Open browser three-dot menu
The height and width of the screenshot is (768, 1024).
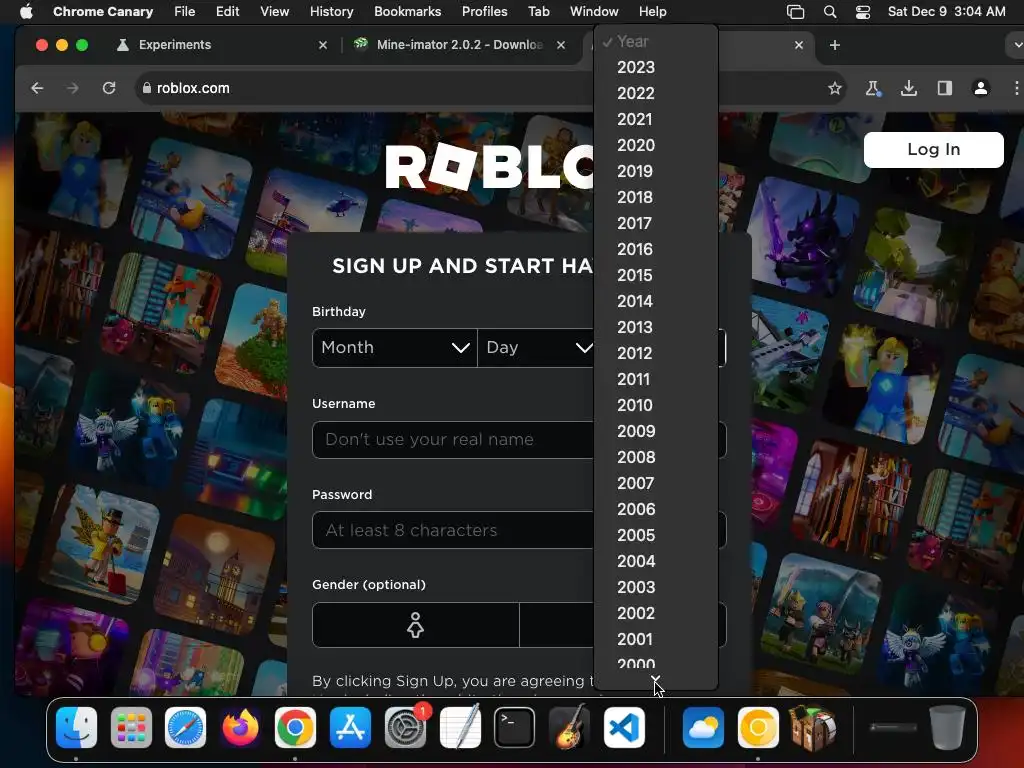tap(1016, 88)
